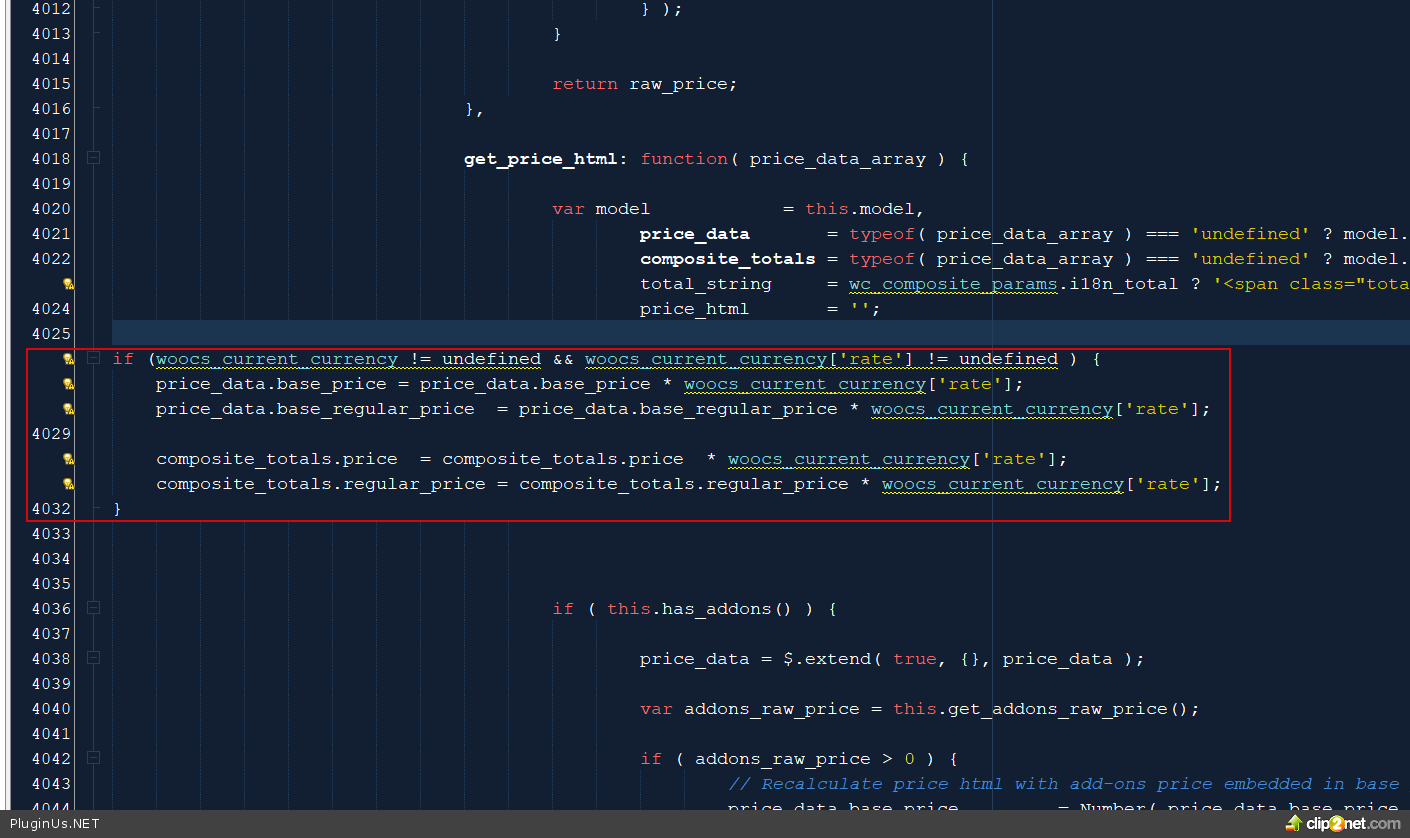
Task: Click line number 4032 in gutter
Action: coord(51,509)
